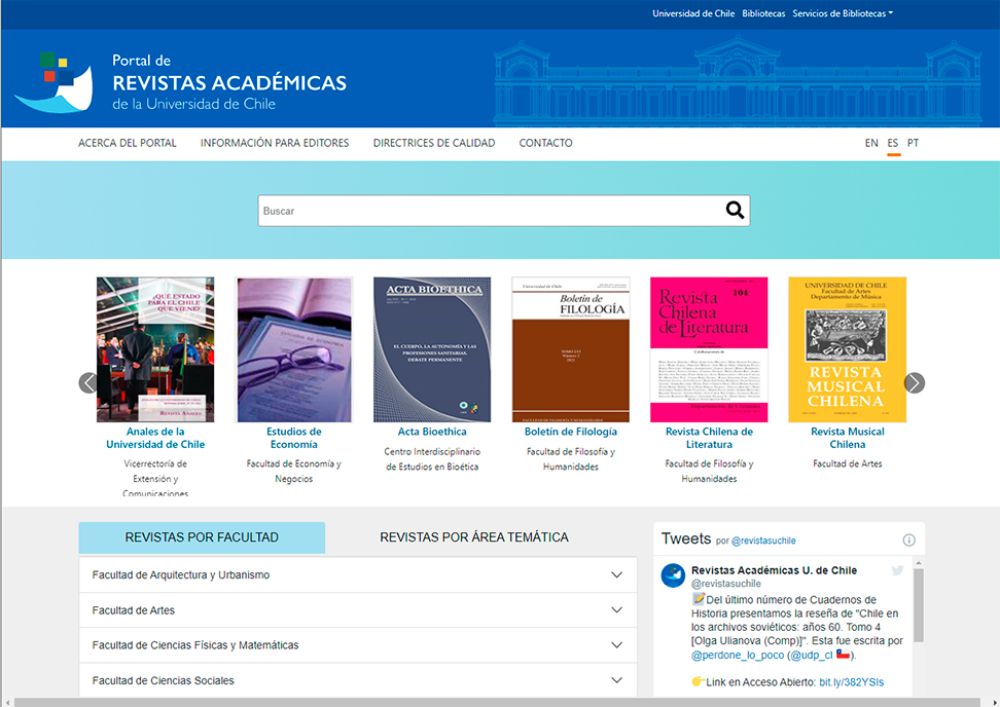Image resolution: width=1000 pixels, height=707 pixels.
Task: Open the CONTACTO page
Action: (x=545, y=143)
